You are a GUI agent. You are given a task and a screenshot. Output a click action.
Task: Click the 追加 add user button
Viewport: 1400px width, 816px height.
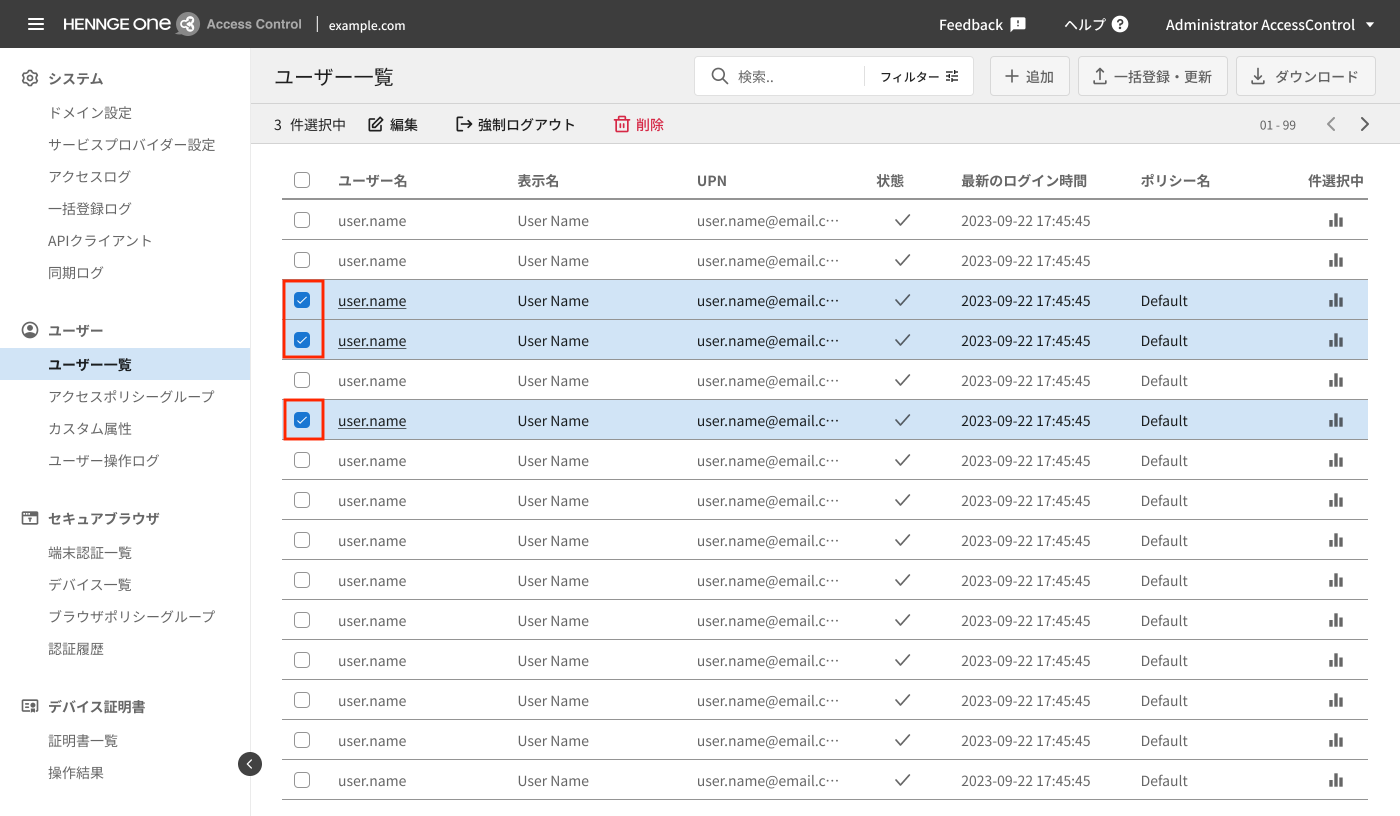pyautogui.click(x=1030, y=76)
